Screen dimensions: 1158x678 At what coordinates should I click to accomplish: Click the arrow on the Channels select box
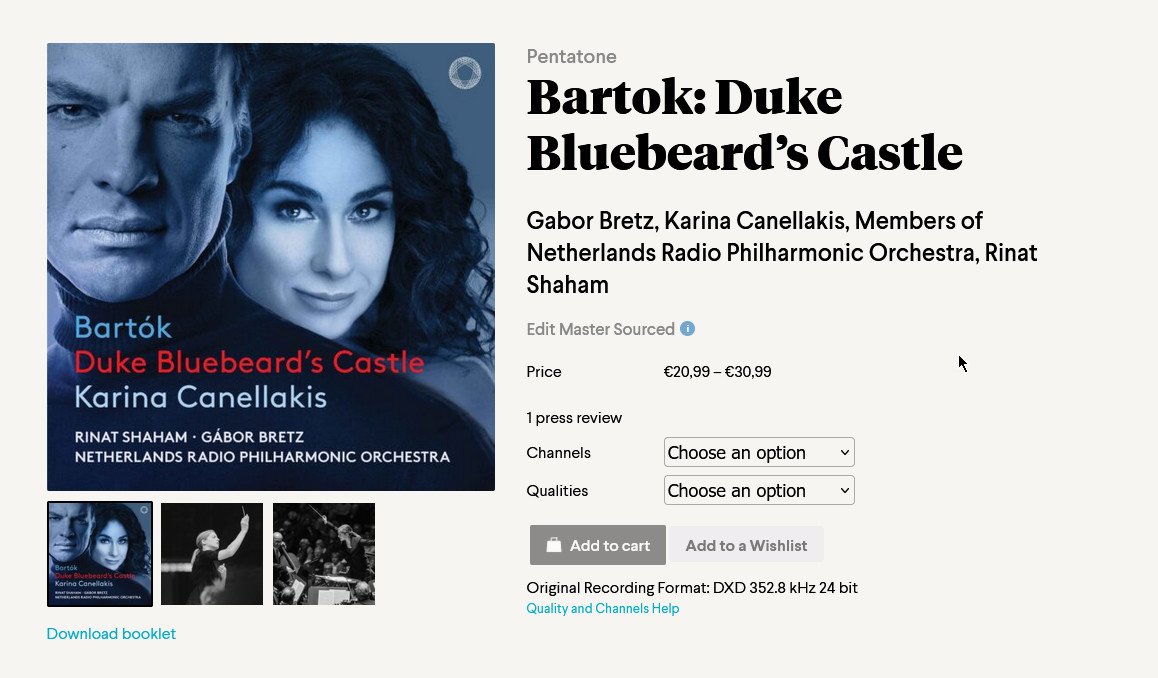[x=844, y=452]
